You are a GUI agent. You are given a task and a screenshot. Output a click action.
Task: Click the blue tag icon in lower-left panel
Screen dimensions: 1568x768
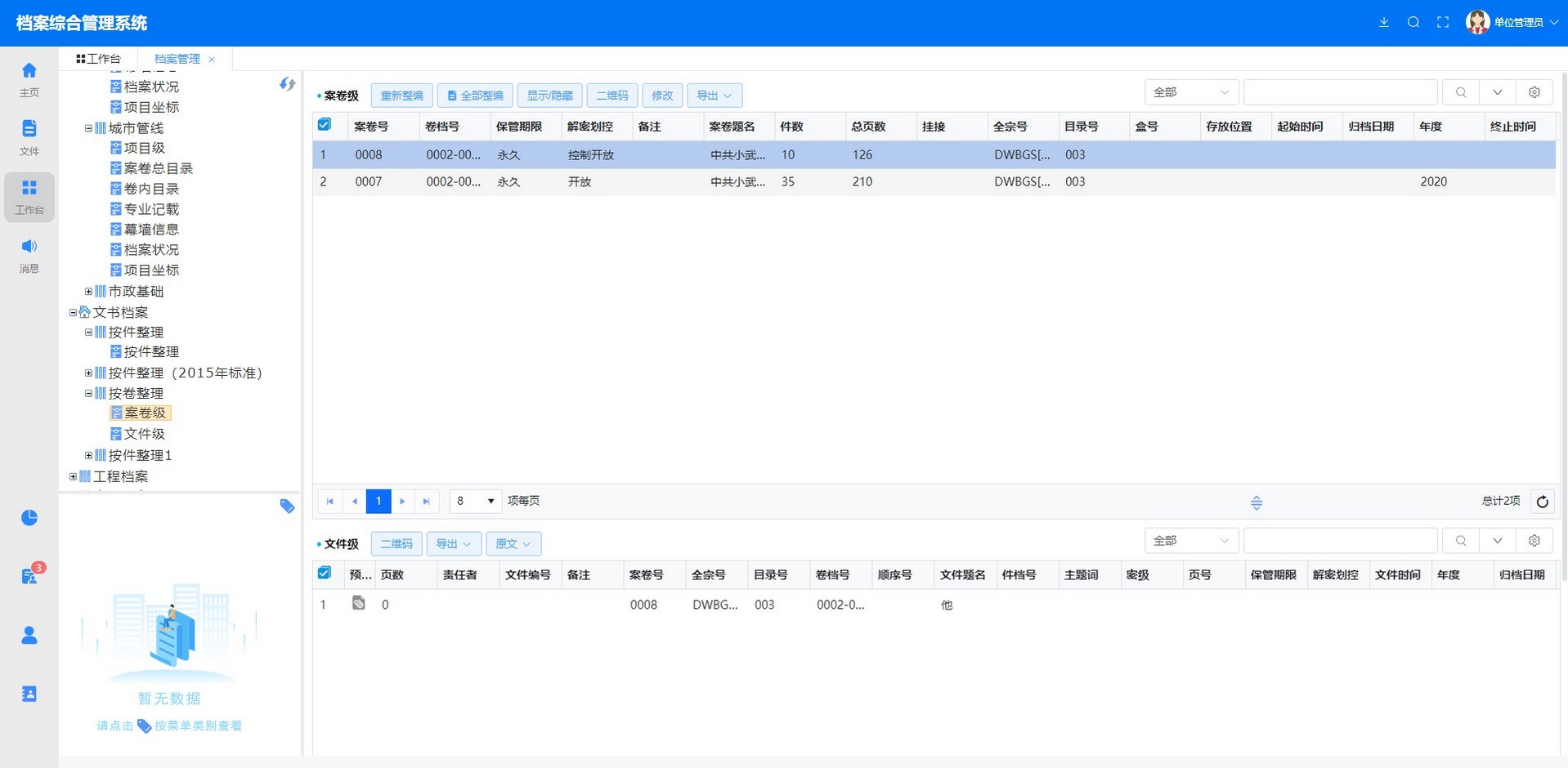pos(287,507)
